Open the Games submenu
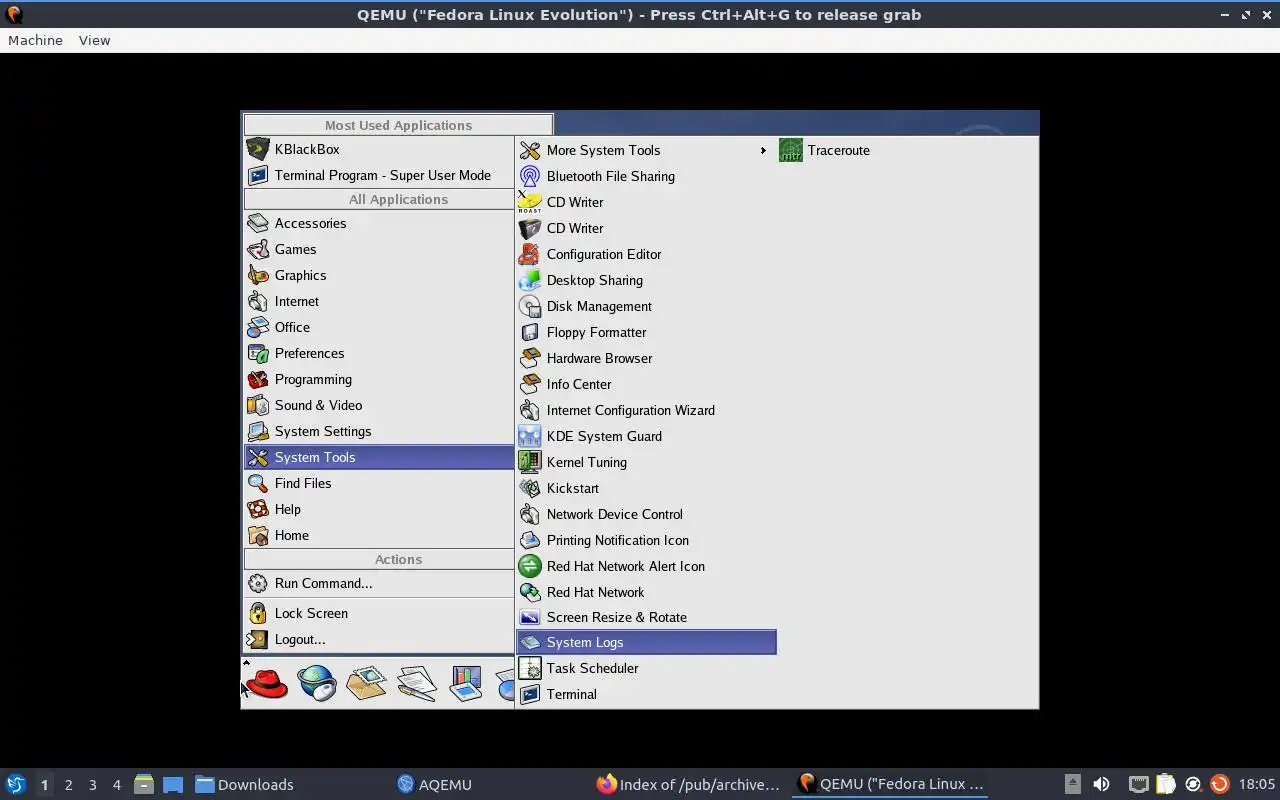 379,249
